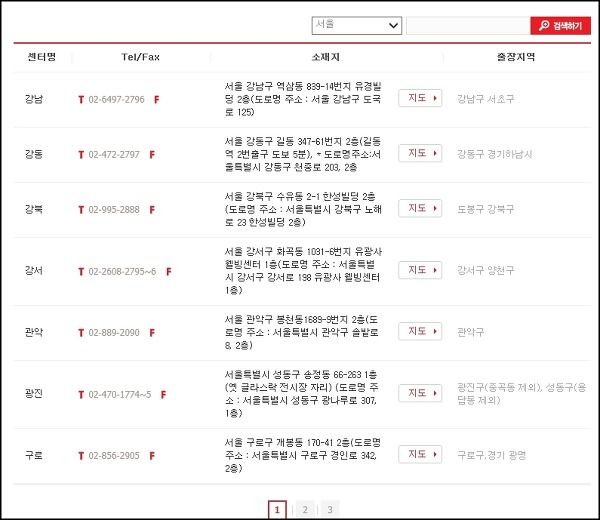Click the 관악구 봉천동1689-9번지 address
Screen dimensions: 600x520
[302, 332]
